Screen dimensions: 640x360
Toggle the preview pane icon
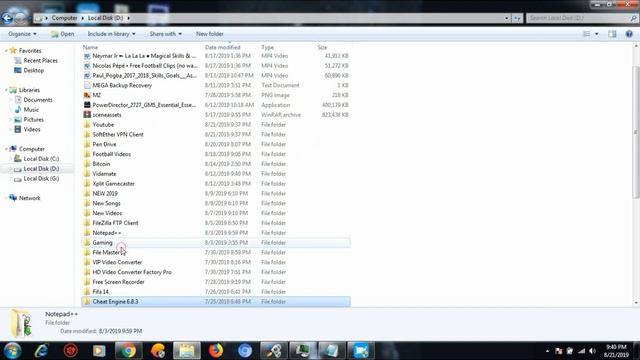tap(612, 34)
